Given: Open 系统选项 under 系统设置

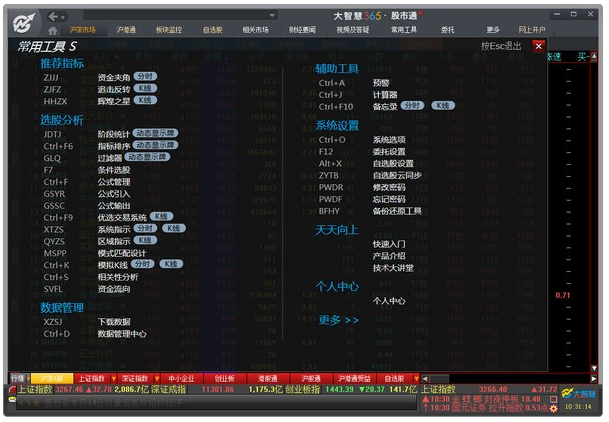Looking at the screenshot, I should [x=389, y=140].
